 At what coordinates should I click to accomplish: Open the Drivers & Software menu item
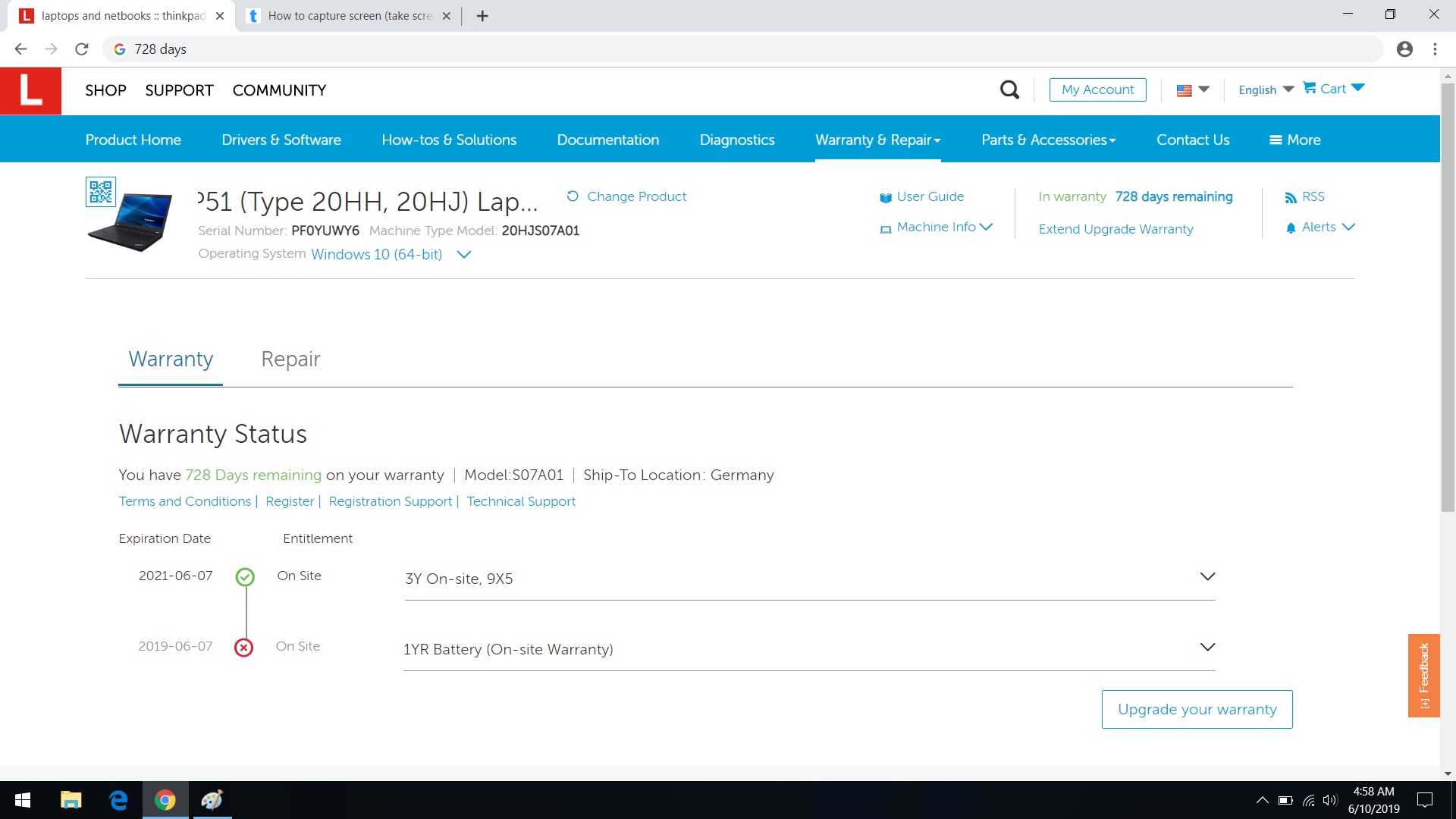click(x=281, y=140)
